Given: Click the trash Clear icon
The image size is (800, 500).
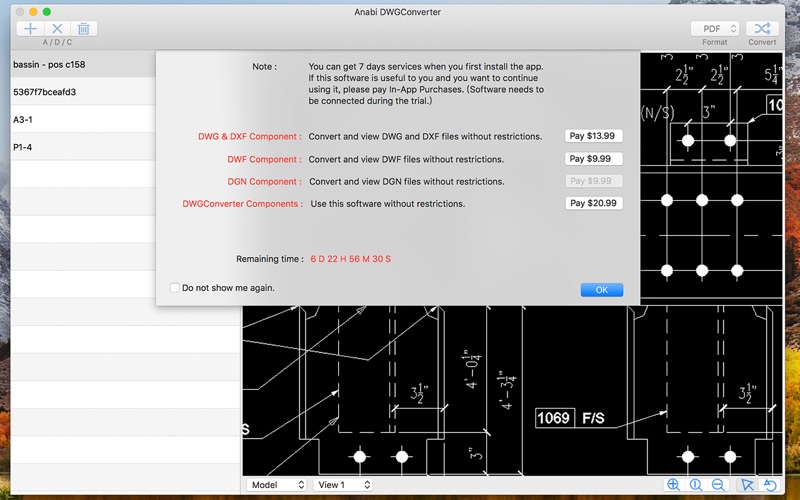Looking at the screenshot, I should pyautogui.click(x=84, y=29).
